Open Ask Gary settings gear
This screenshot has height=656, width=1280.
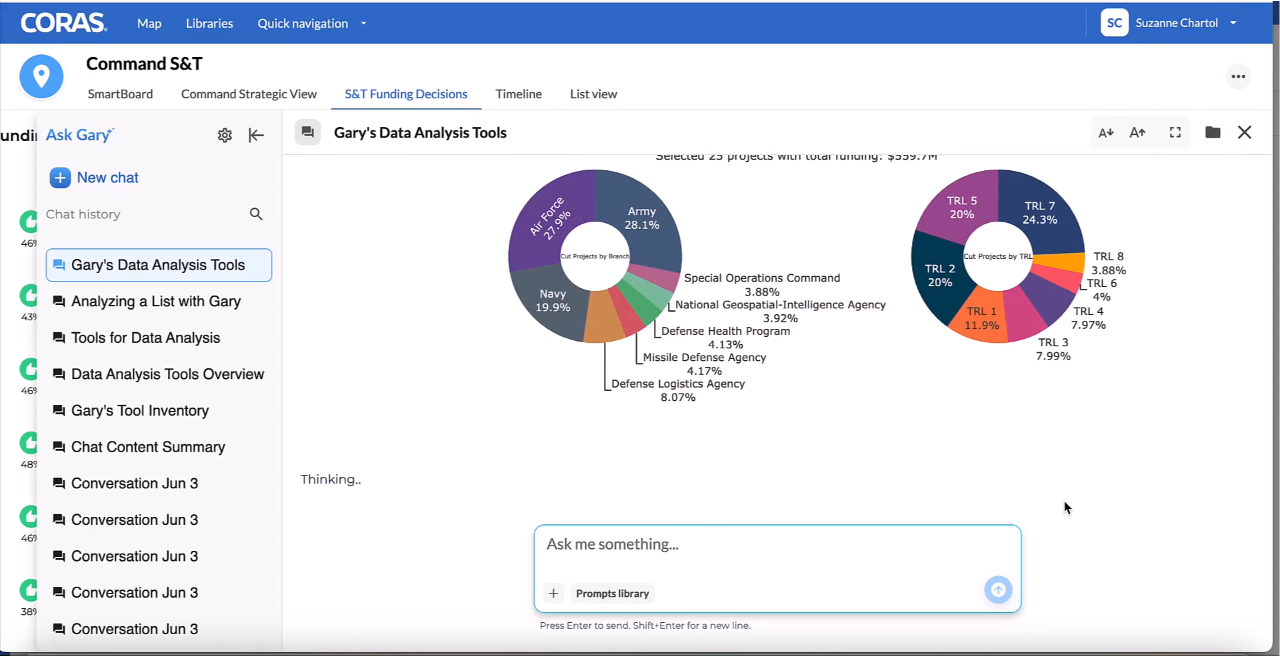pos(225,135)
